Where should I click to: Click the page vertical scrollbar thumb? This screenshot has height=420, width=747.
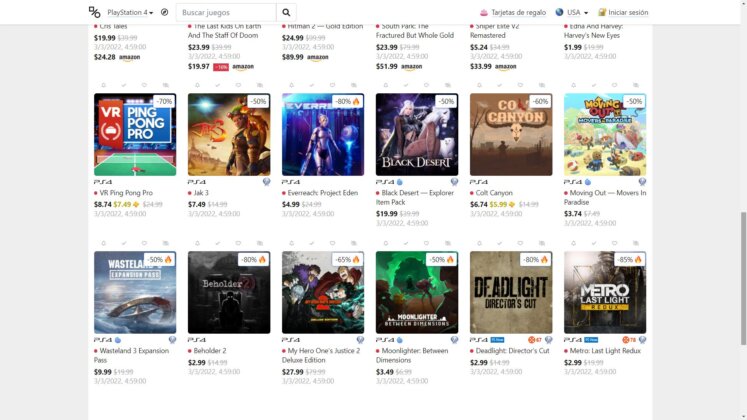point(743,278)
